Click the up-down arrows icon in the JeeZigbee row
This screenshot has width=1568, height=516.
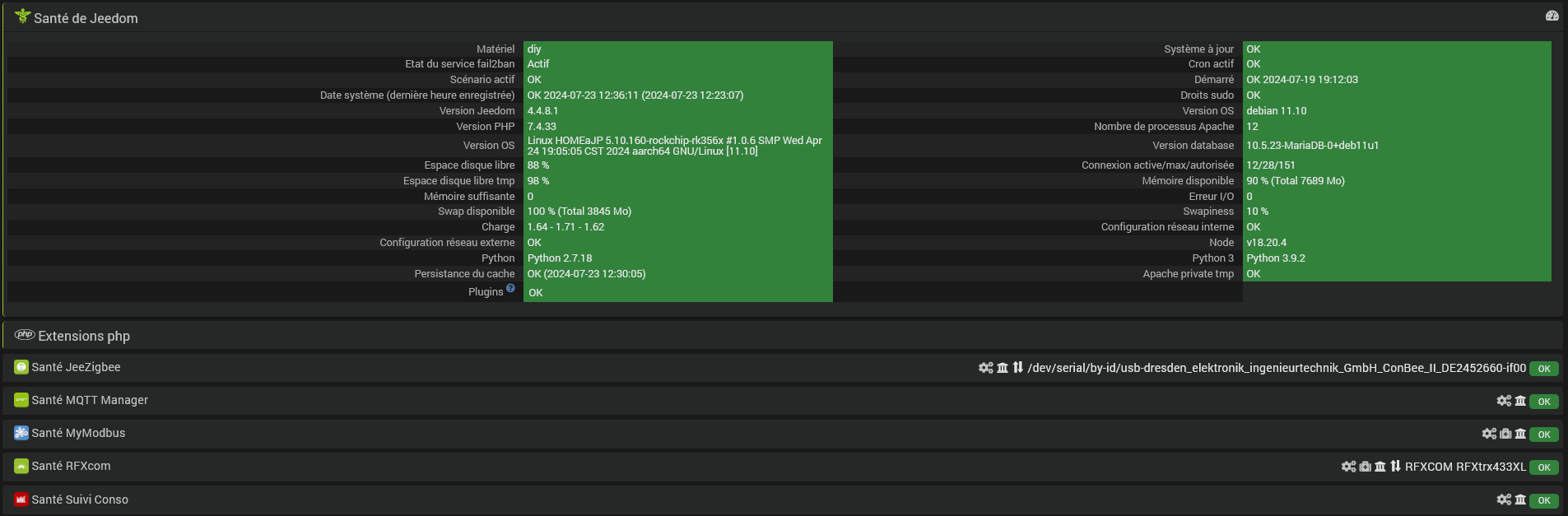[1018, 368]
